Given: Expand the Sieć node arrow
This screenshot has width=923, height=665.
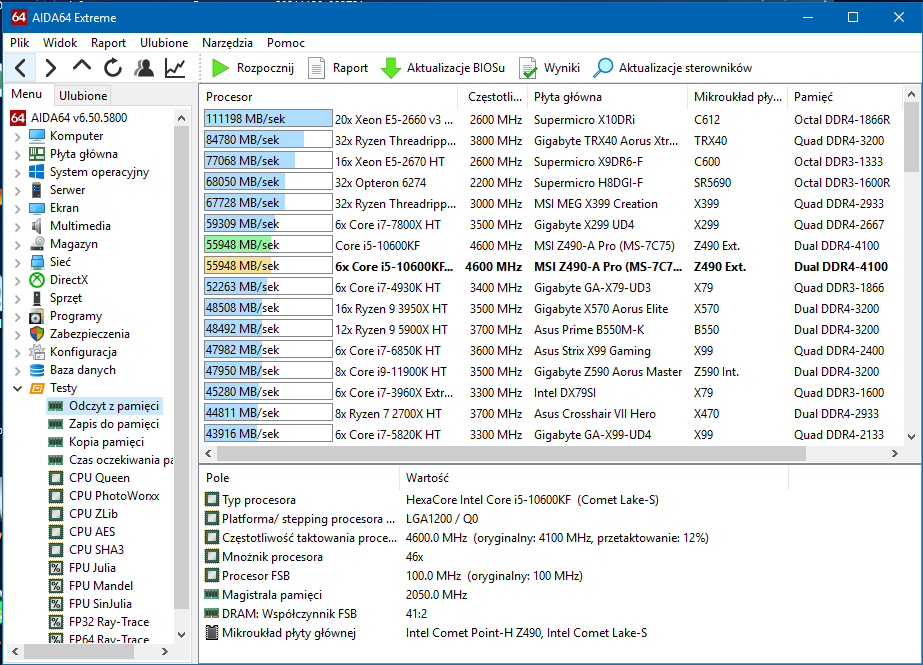Looking at the screenshot, I should tap(18, 262).
